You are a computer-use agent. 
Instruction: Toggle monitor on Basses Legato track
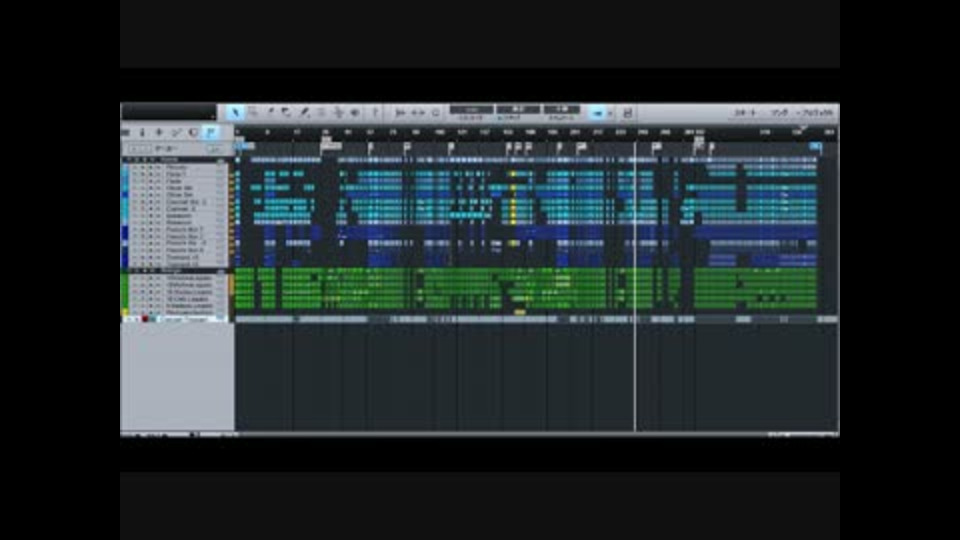click(158, 306)
